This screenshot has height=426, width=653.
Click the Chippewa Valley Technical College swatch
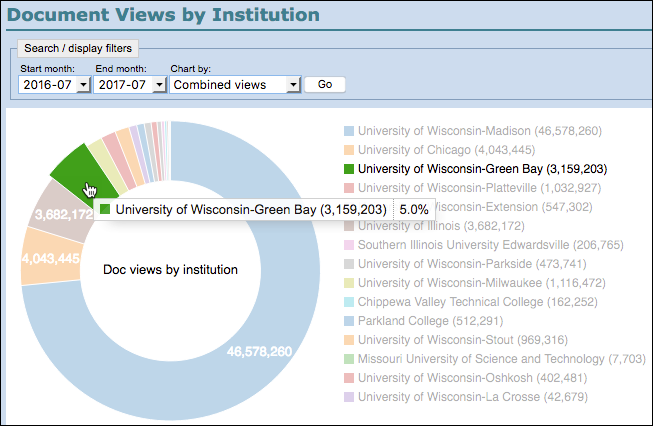349,302
